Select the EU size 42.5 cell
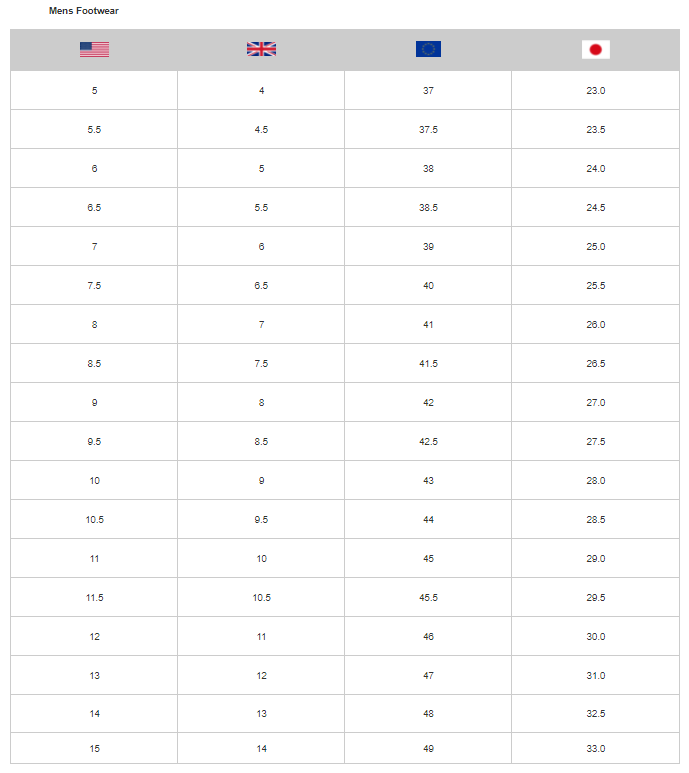This screenshot has width=689, height=773. 428,442
